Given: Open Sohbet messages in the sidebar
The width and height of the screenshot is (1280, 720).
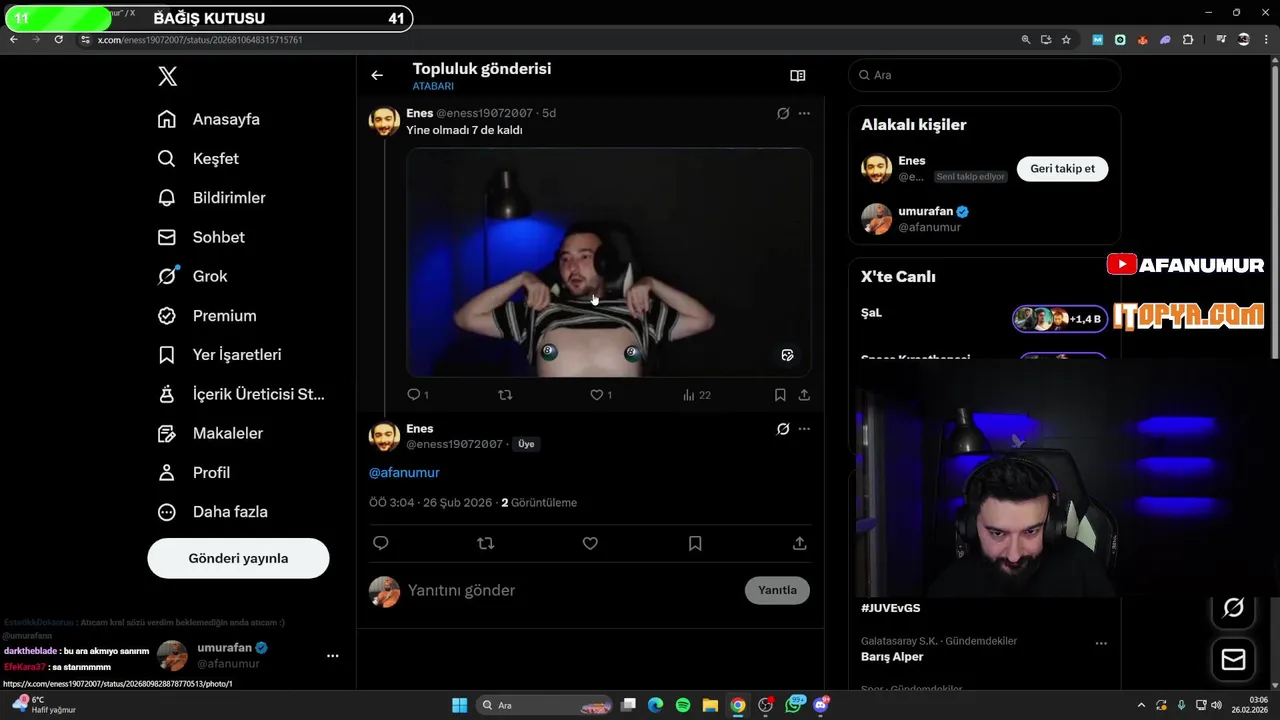Looking at the screenshot, I should tap(201, 237).
